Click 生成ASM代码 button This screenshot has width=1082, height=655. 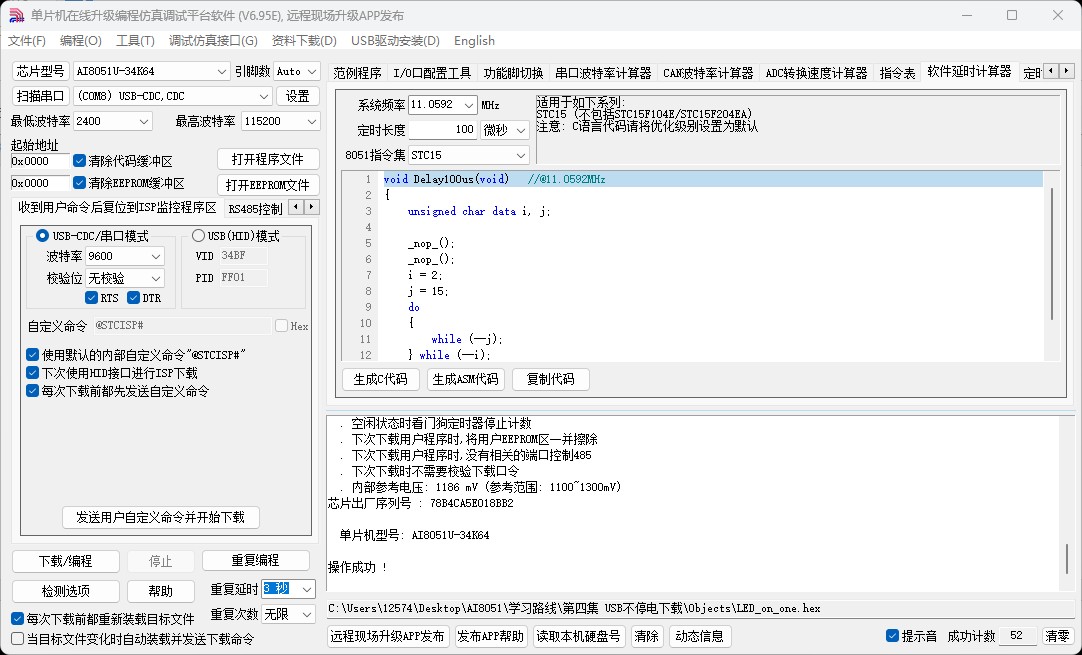(466, 379)
